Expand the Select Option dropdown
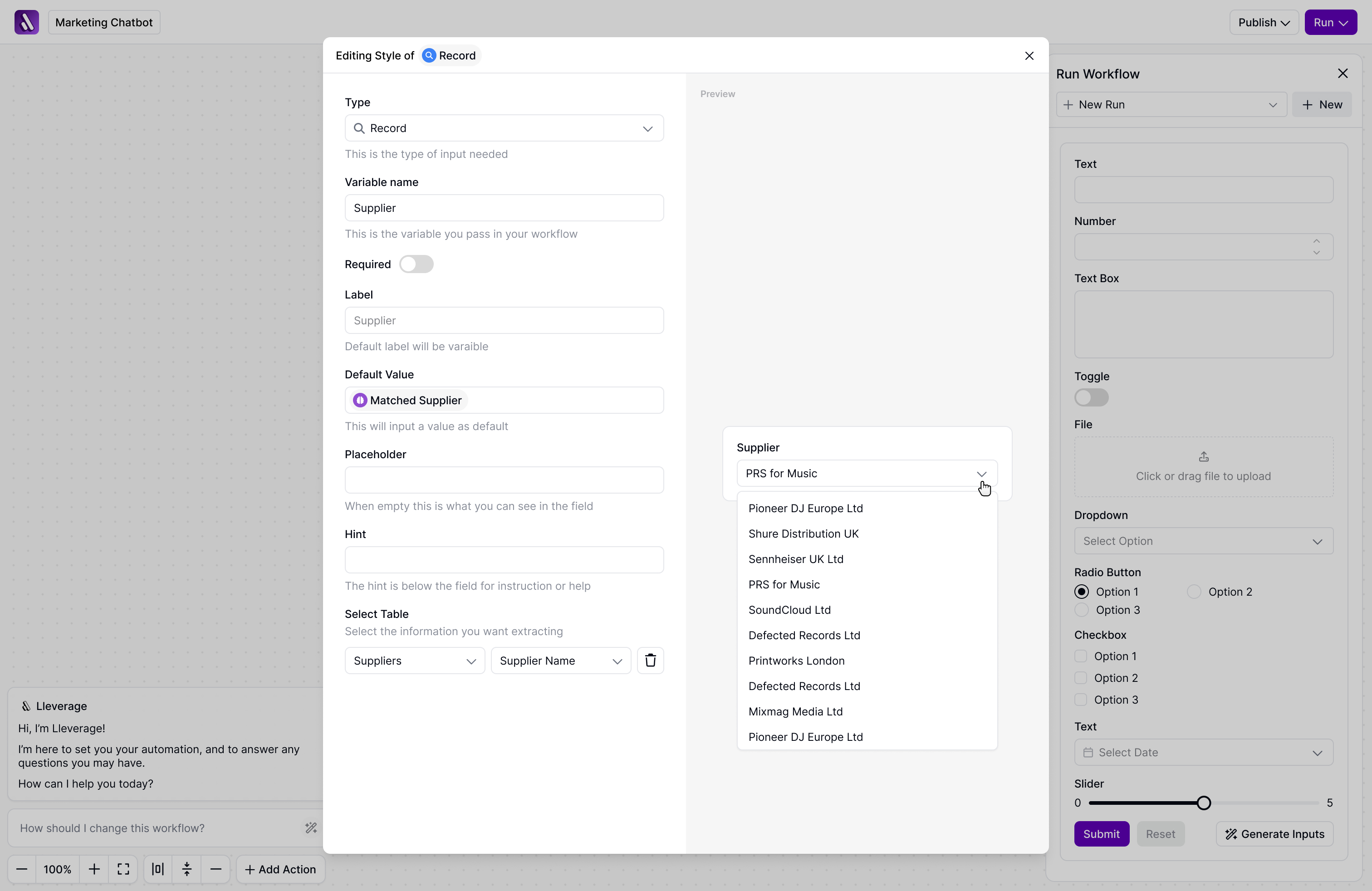Viewport: 1372px width, 891px height. 1203,541
